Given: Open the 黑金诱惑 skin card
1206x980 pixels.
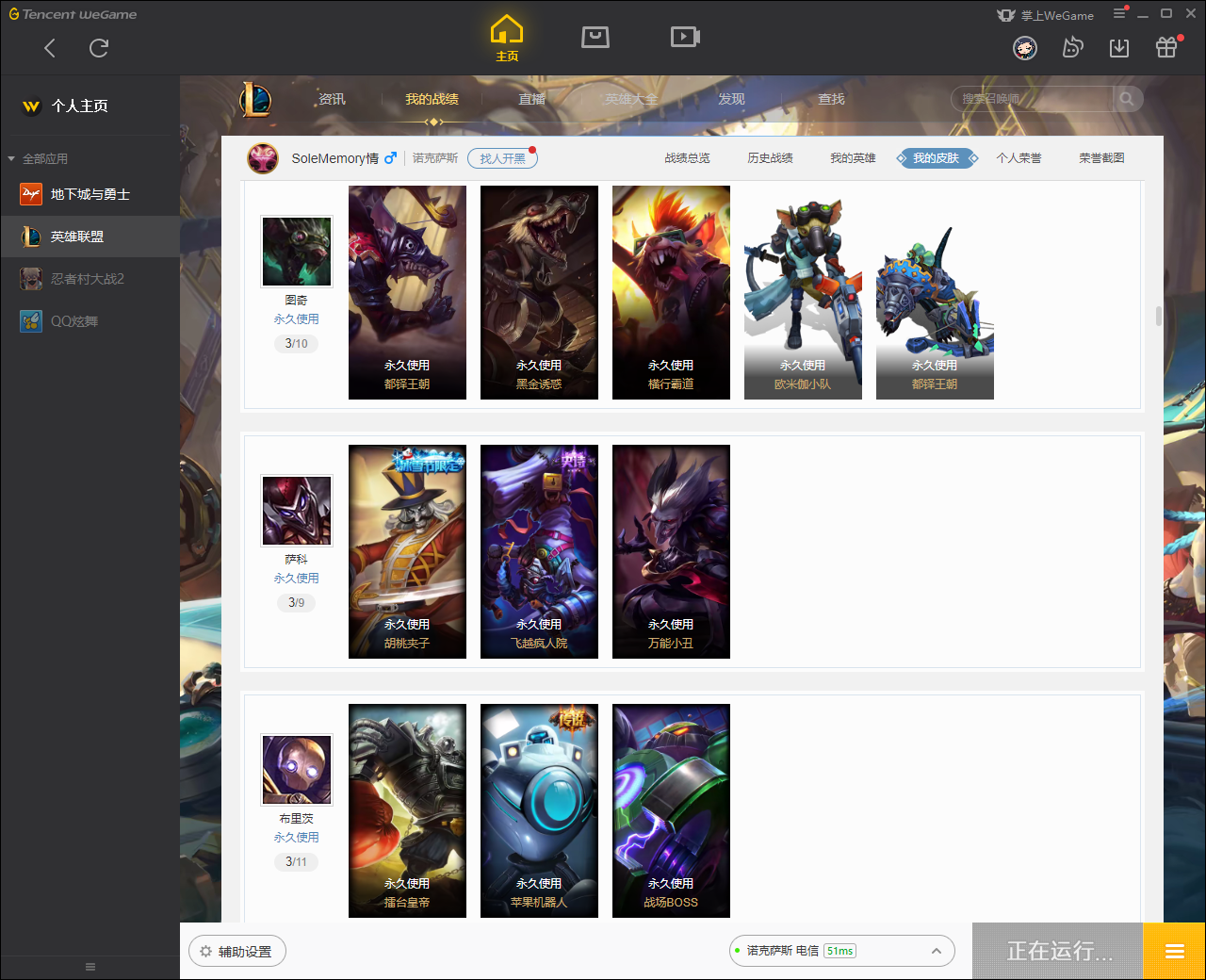Looking at the screenshot, I should click(539, 292).
